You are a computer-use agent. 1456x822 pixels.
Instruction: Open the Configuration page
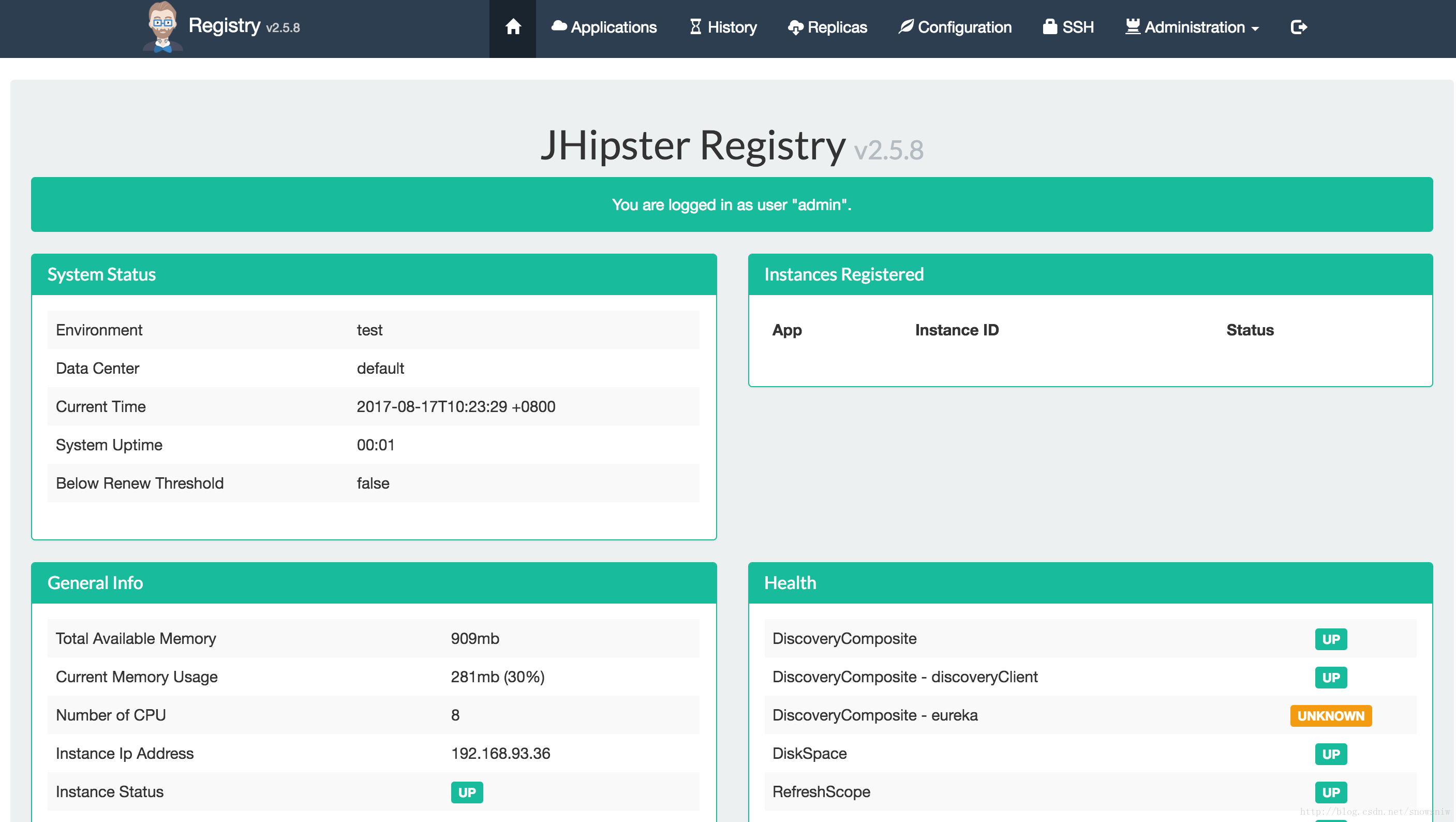tap(955, 27)
